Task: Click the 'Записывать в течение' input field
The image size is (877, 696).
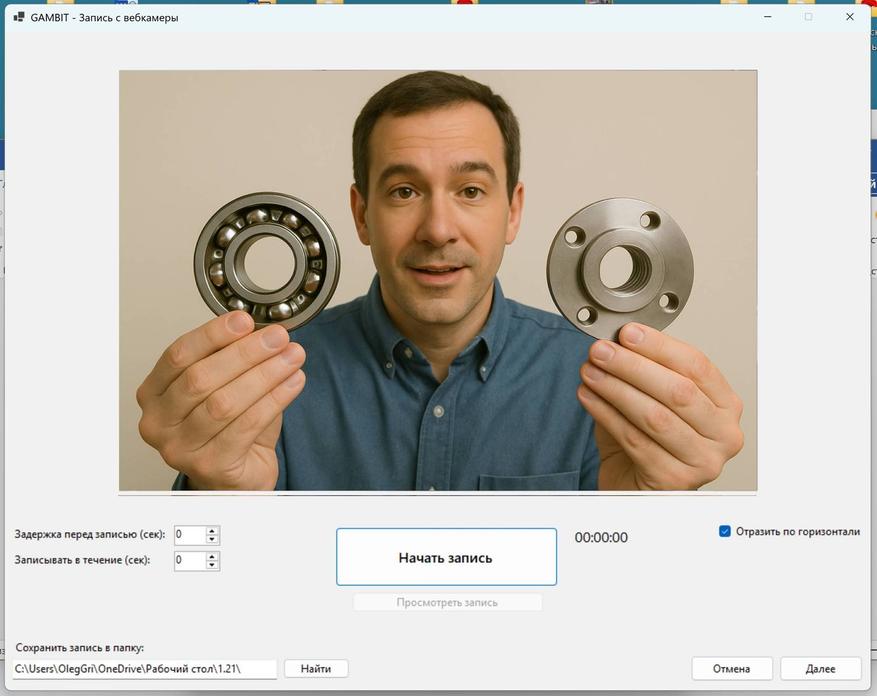Action: [x=189, y=561]
